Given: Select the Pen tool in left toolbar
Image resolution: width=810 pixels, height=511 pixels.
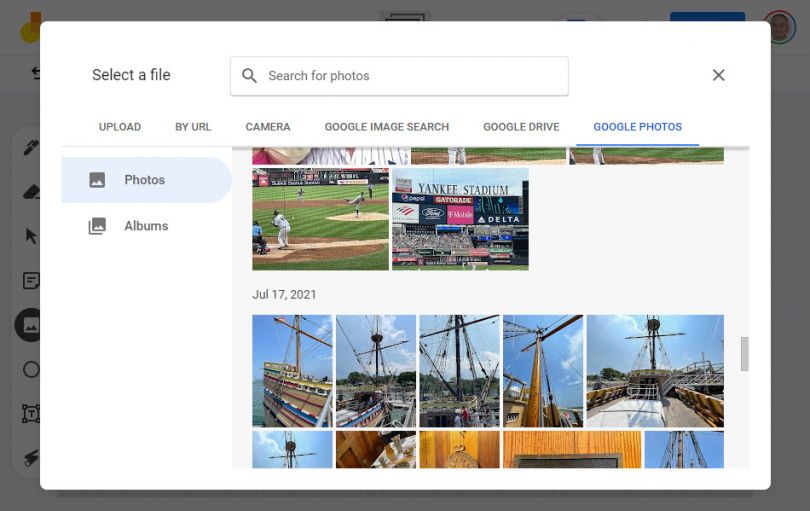Looking at the screenshot, I should 31,148.
